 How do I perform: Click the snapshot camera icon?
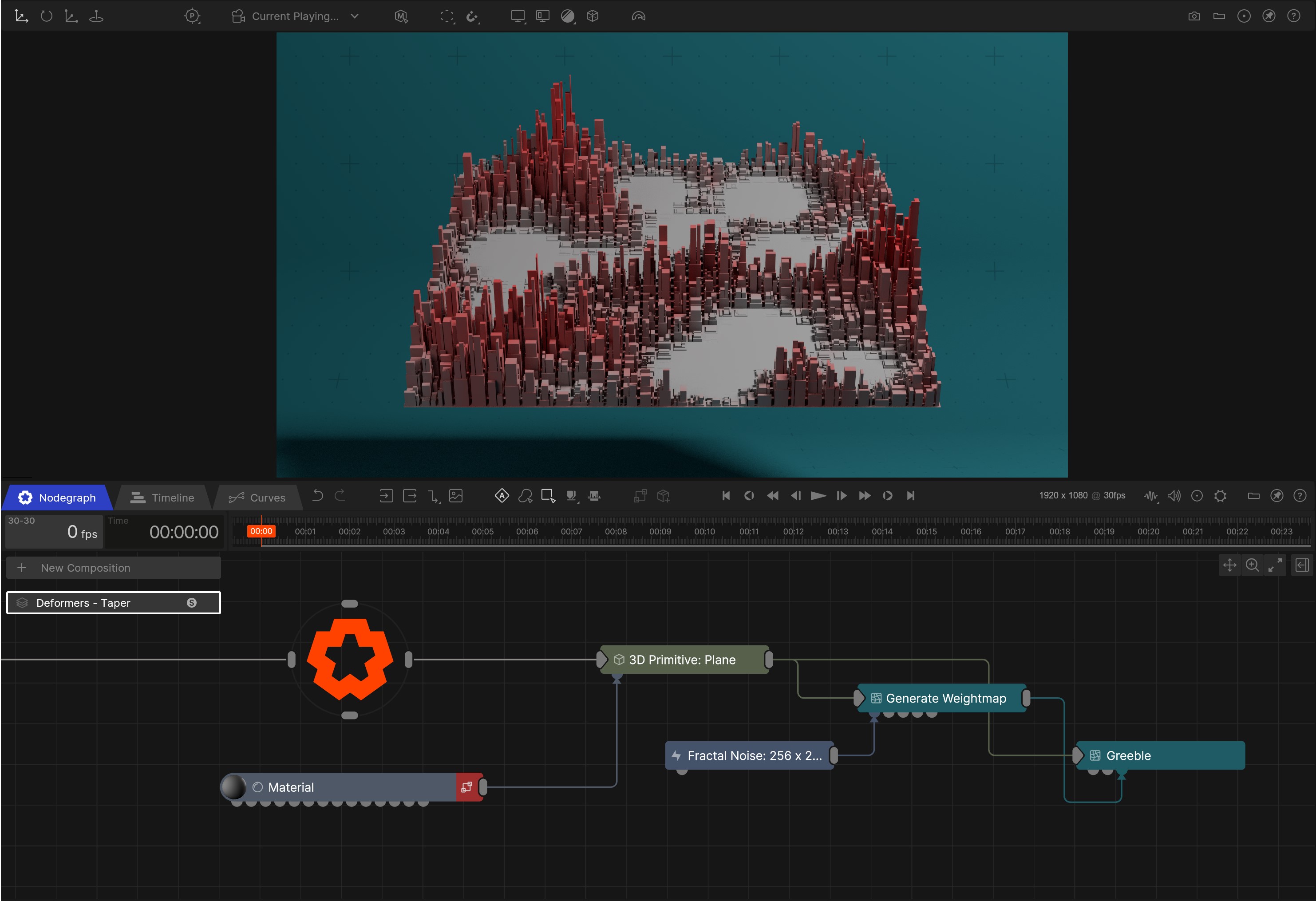pyautogui.click(x=1193, y=16)
